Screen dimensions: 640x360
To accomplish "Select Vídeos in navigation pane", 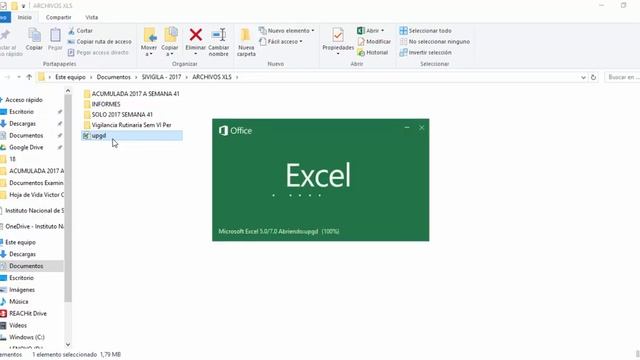I will [18, 325].
